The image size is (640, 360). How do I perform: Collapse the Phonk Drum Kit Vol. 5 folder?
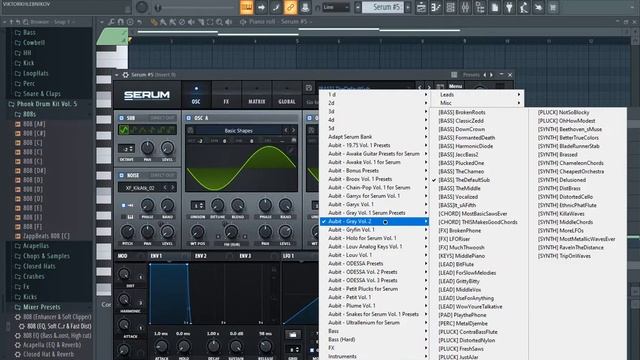[47, 104]
